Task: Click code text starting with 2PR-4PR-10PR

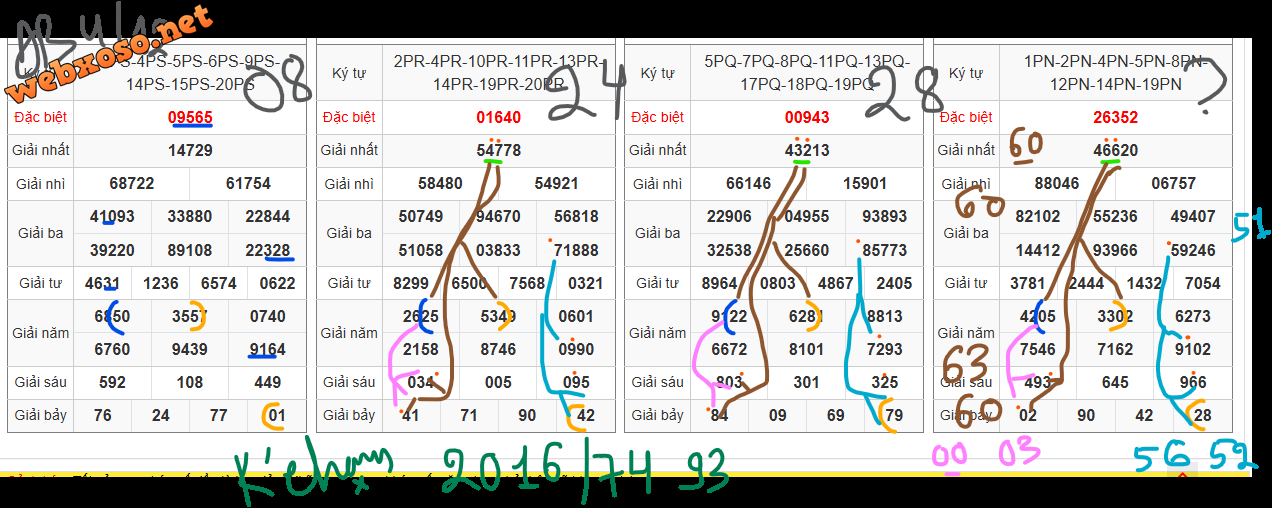Action: click(x=498, y=72)
